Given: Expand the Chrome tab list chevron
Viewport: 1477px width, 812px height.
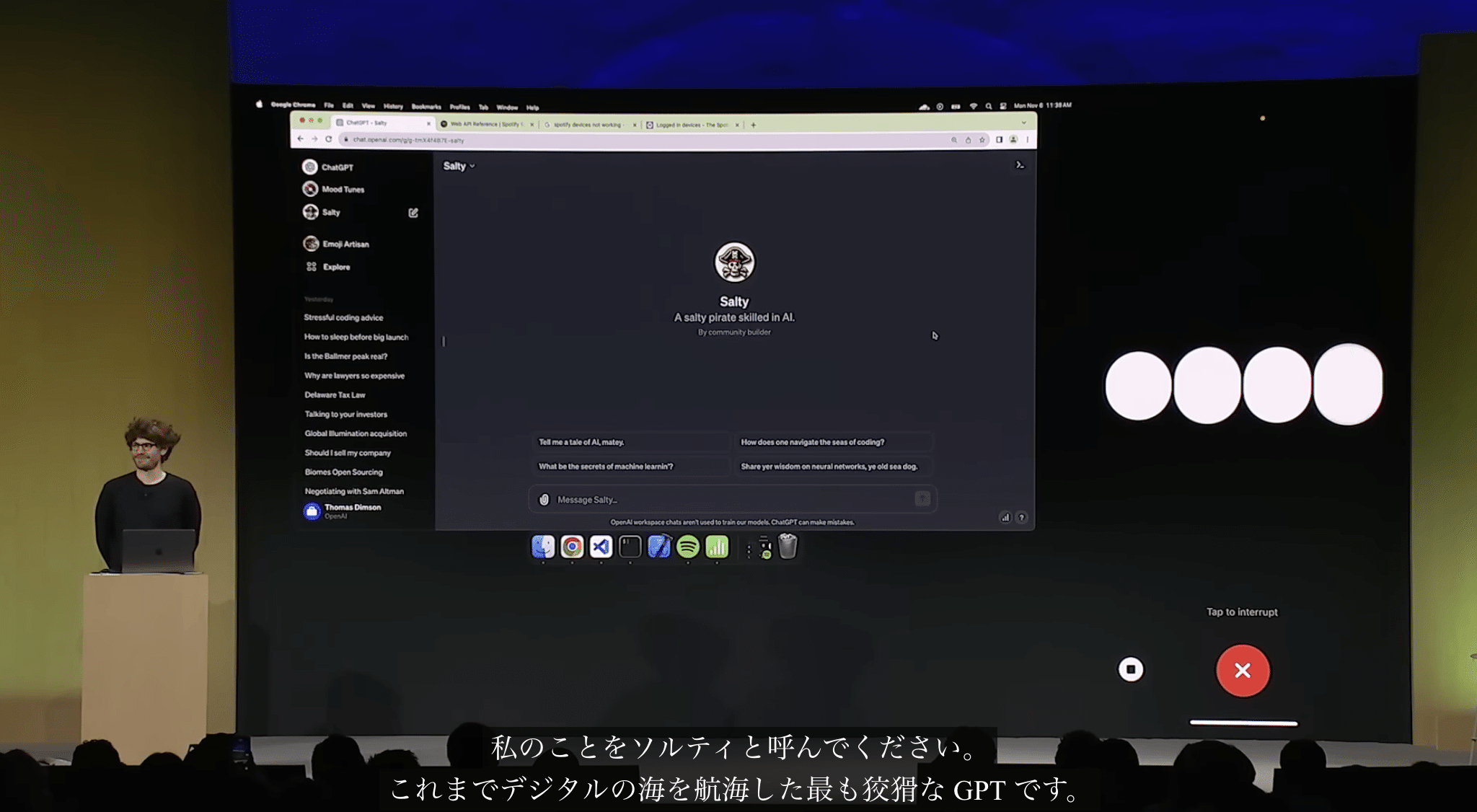Looking at the screenshot, I should coord(1023,123).
